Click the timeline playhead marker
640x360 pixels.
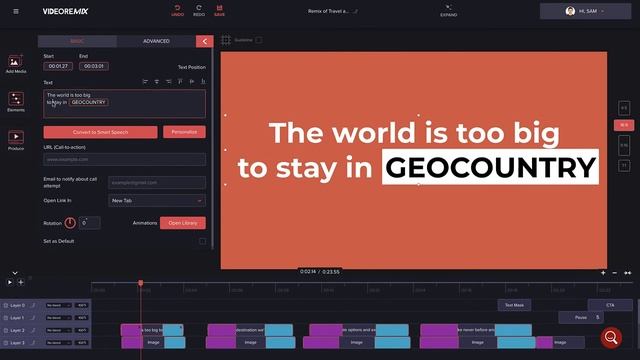[x=140, y=283]
